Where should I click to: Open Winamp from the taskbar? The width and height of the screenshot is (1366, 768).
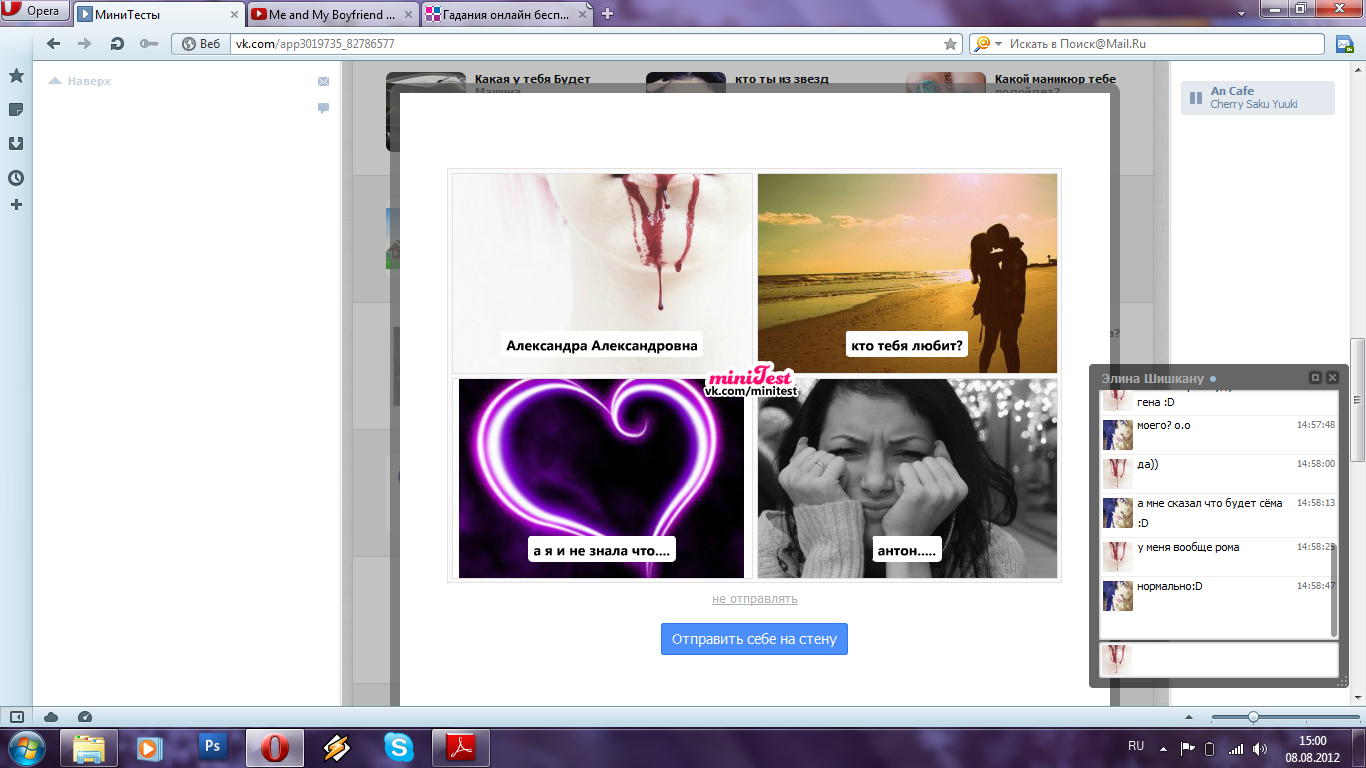point(336,748)
